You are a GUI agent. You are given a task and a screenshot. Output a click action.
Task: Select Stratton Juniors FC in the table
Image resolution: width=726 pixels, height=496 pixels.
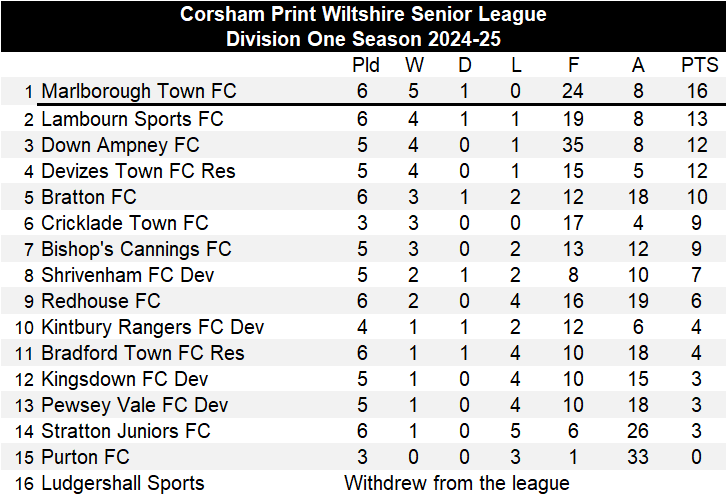pos(126,431)
